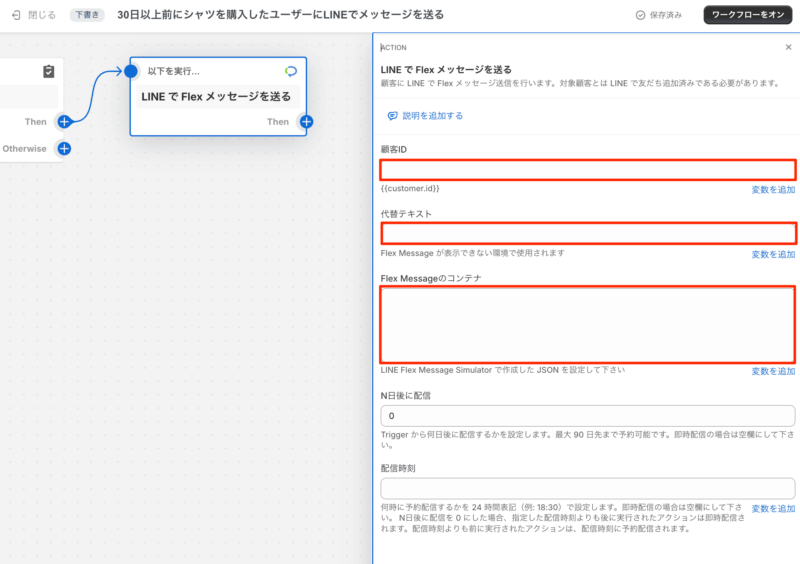Click the workflow title text

281,15
